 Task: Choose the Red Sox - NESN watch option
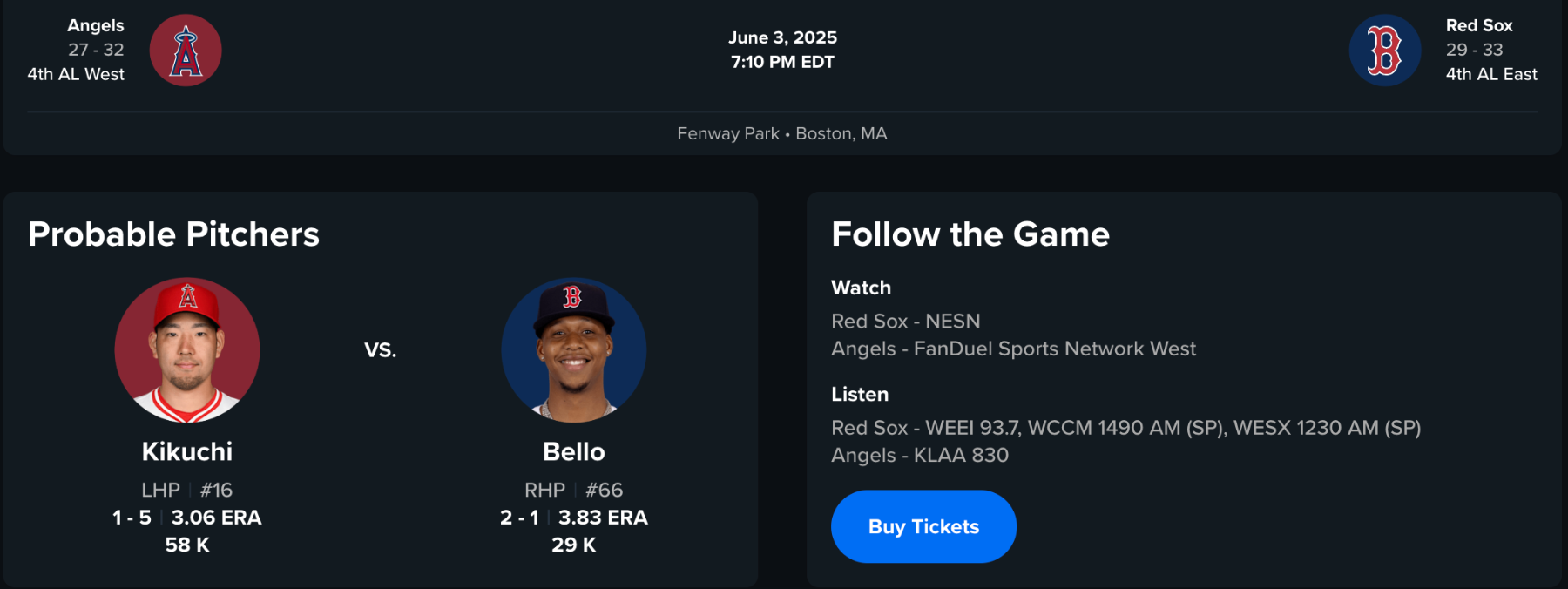905,322
